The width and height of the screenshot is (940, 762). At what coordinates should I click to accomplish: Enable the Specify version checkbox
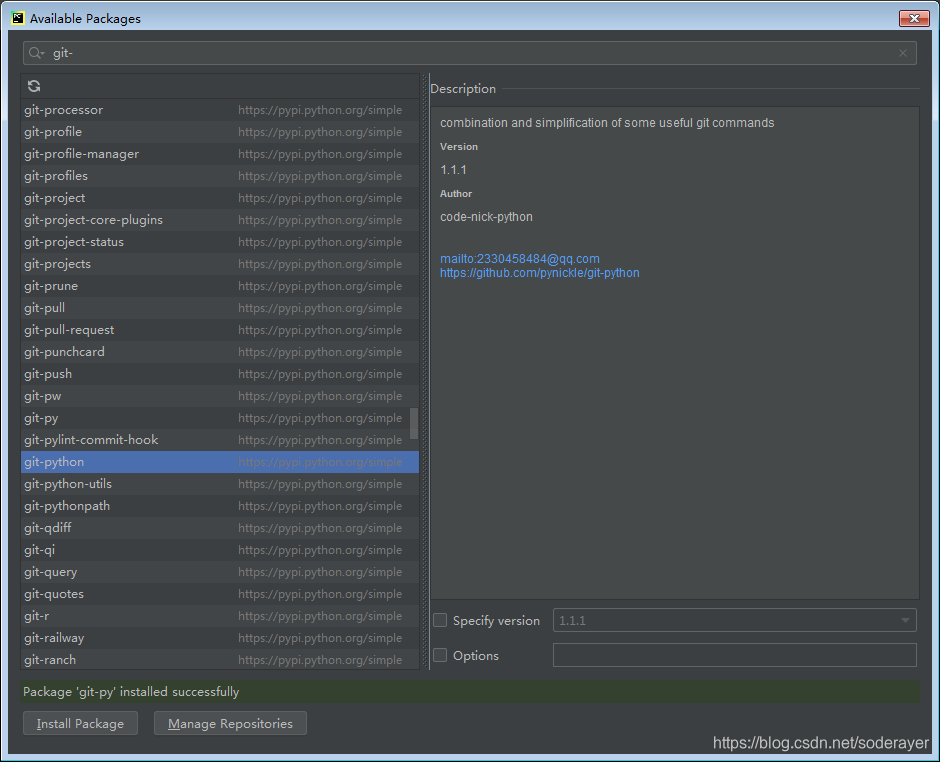point(440,619)
